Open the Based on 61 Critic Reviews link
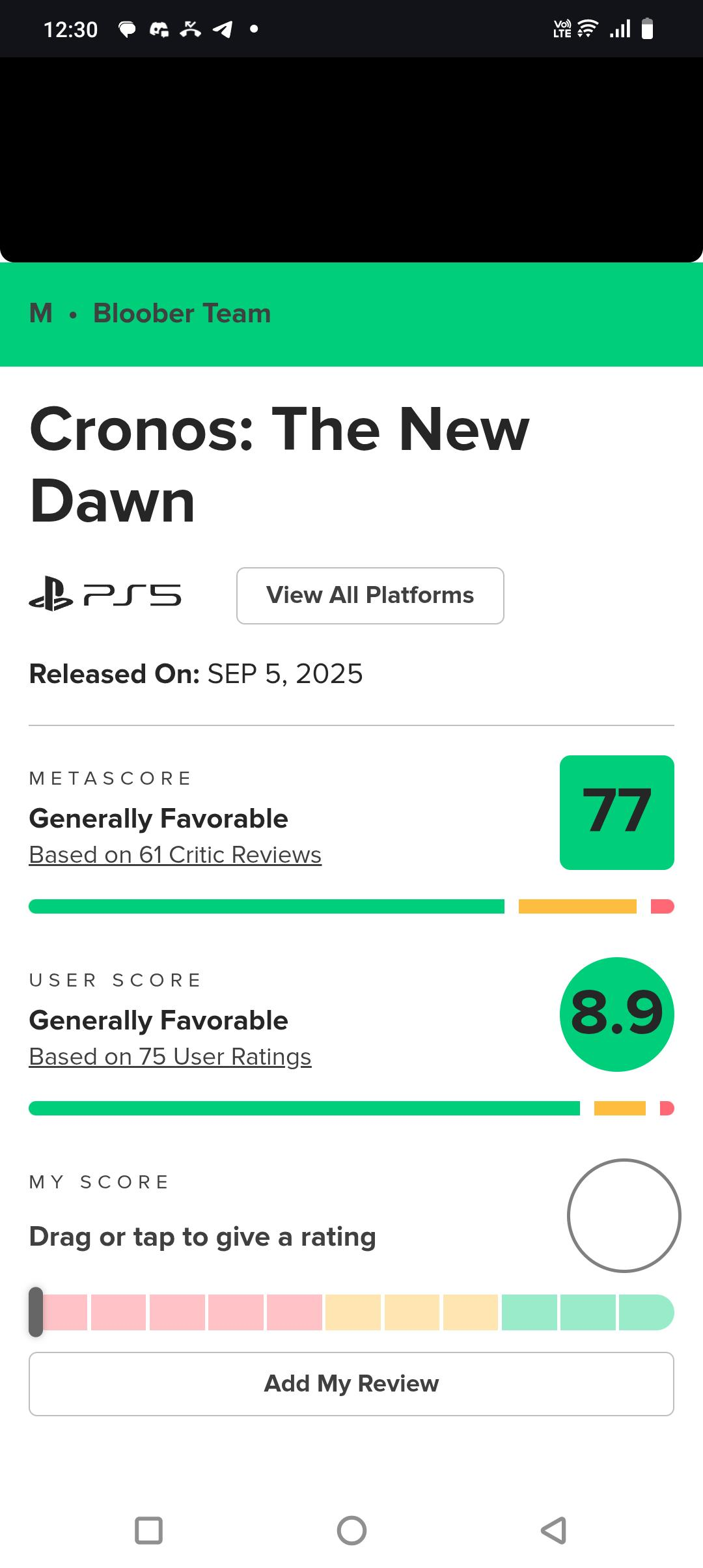 (x=175, y=855)
